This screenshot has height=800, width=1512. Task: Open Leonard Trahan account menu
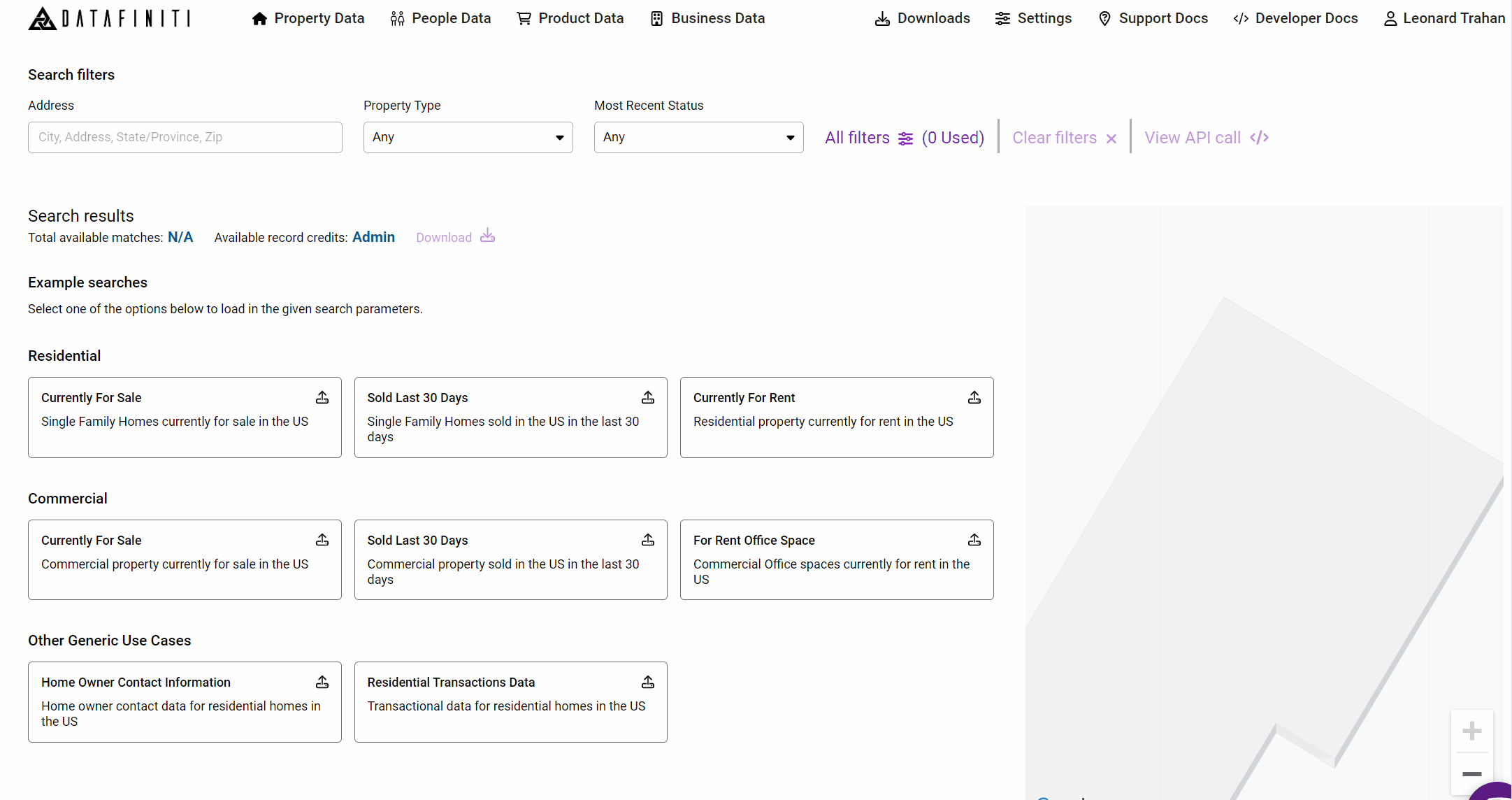click(1444, 18)
